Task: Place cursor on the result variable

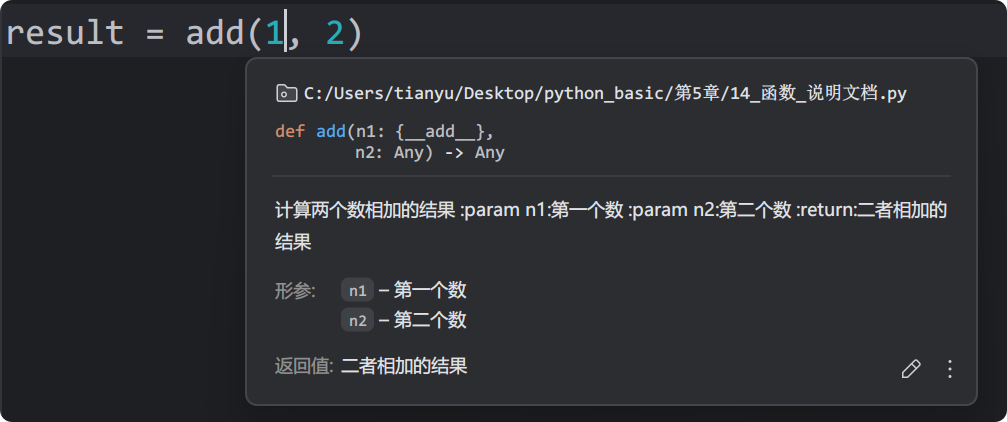Action: [x=64, y=32]
